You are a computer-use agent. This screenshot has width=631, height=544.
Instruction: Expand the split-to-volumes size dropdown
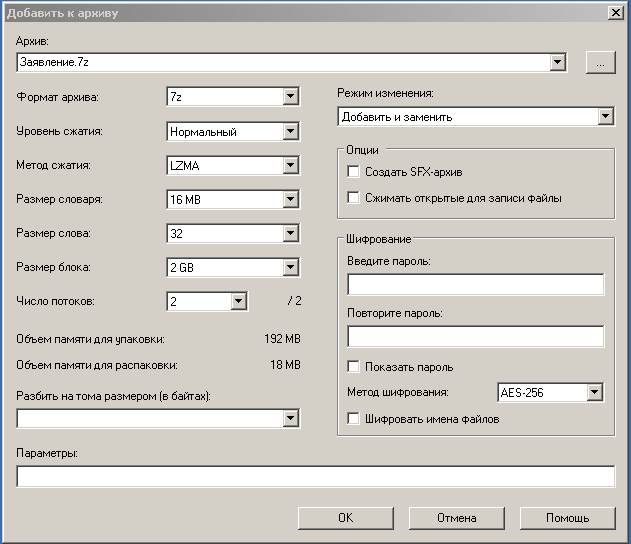[x=158, y=418]
